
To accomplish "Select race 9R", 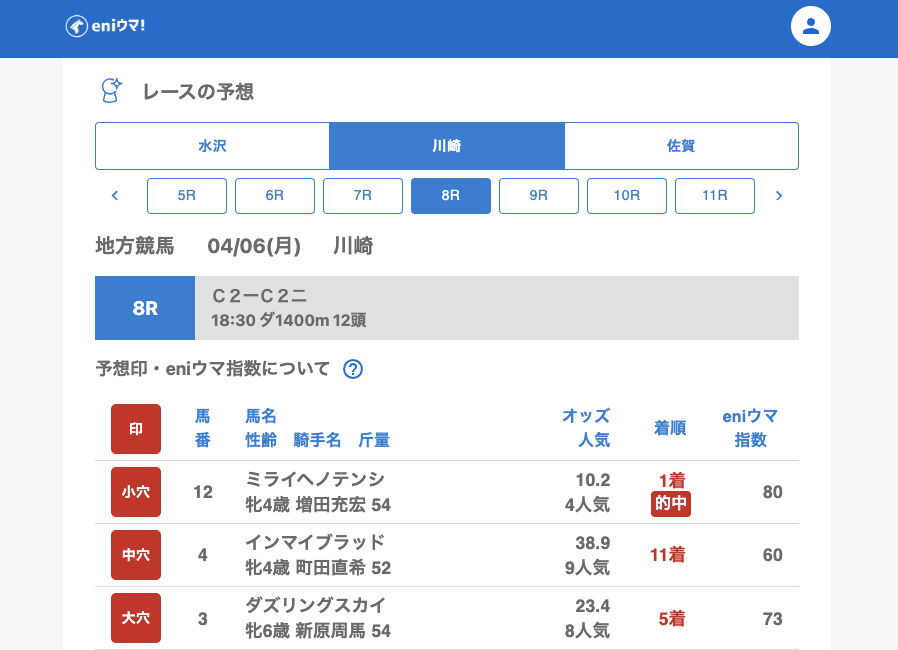I will (x=539, y=196).
